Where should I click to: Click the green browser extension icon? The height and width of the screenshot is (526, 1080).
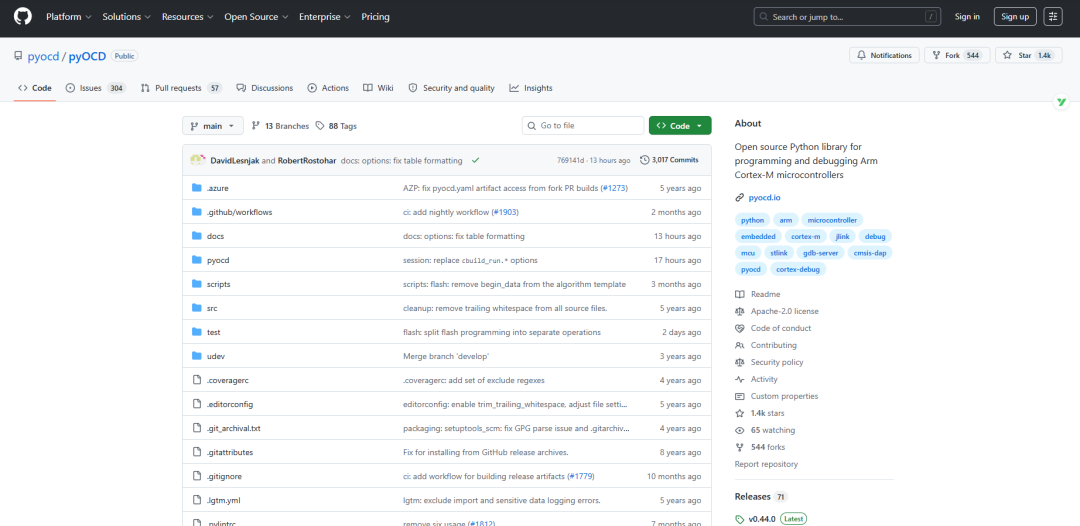pos(1061,103)
